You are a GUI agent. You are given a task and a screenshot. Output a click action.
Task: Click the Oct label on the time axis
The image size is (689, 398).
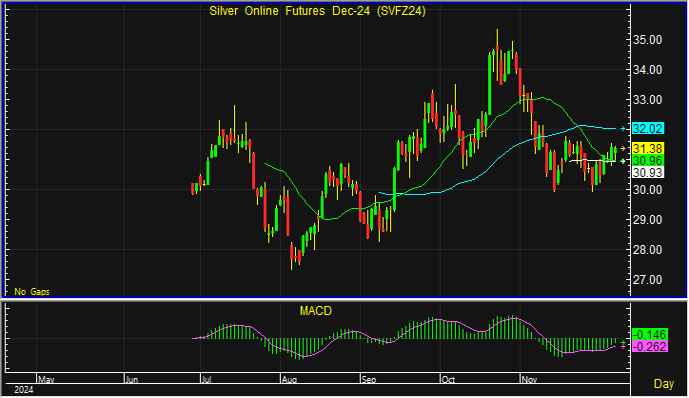[x=448, y=379]
